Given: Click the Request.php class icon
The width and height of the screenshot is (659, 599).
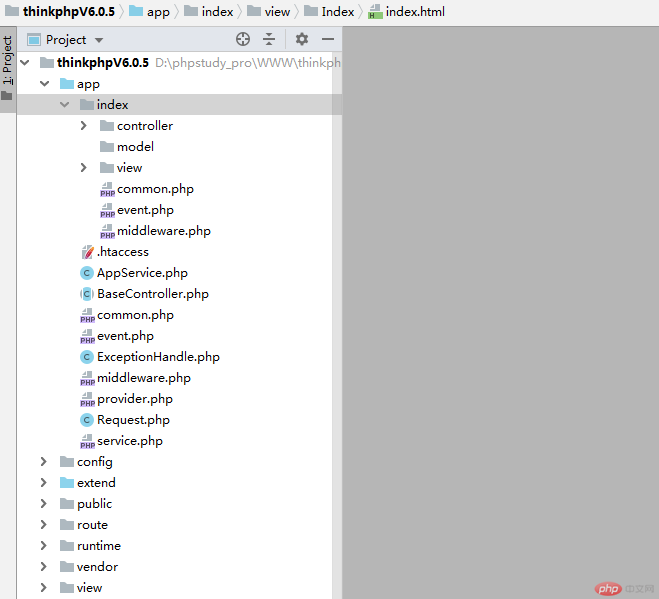Looking at the screenshot, I should [87, 420].
